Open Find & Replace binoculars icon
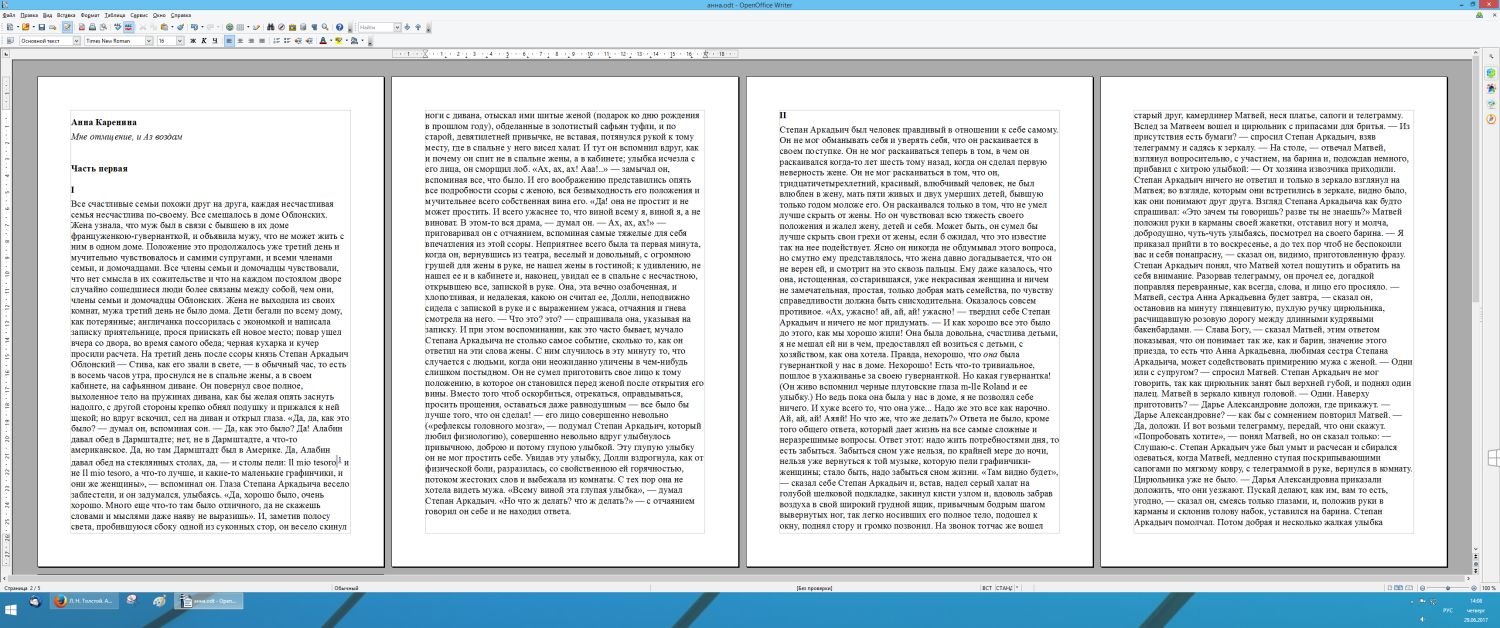The width and height of the screenshot is (1500, 628). tap(270, 27)
